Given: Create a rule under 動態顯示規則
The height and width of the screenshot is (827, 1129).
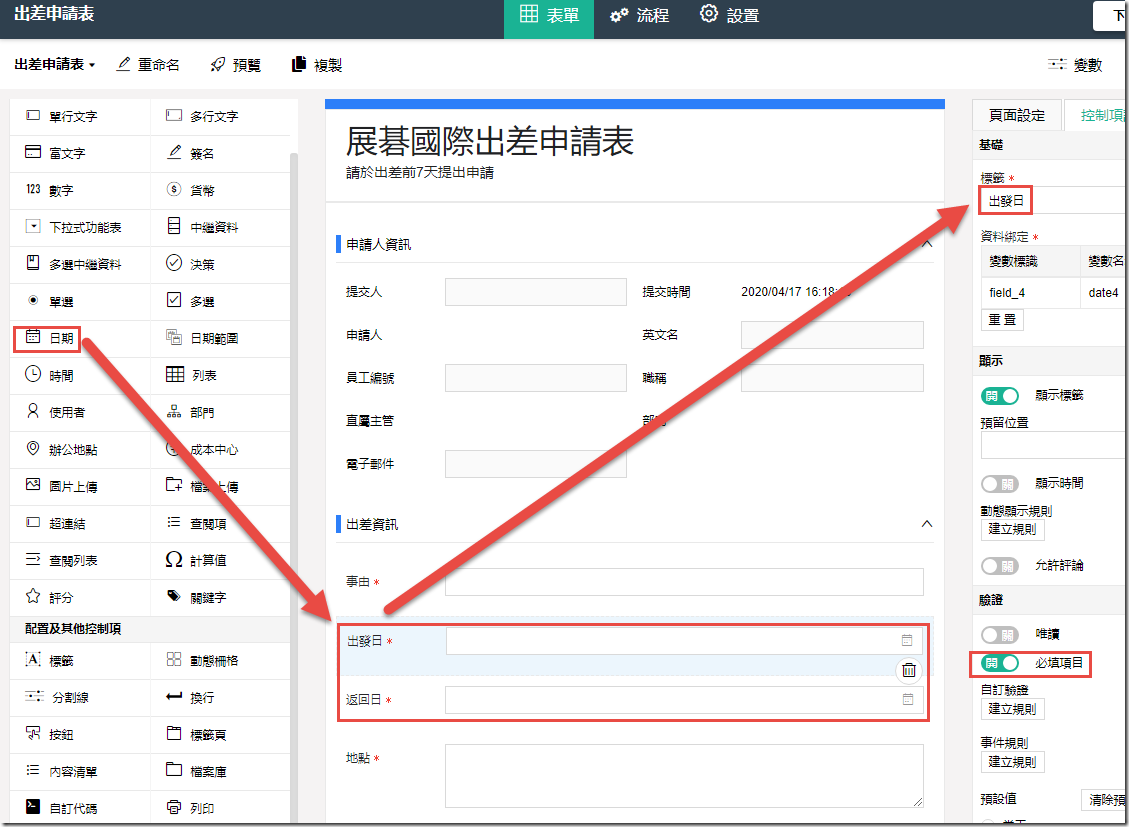Looking at the screenshot, I should [1012, 529].
